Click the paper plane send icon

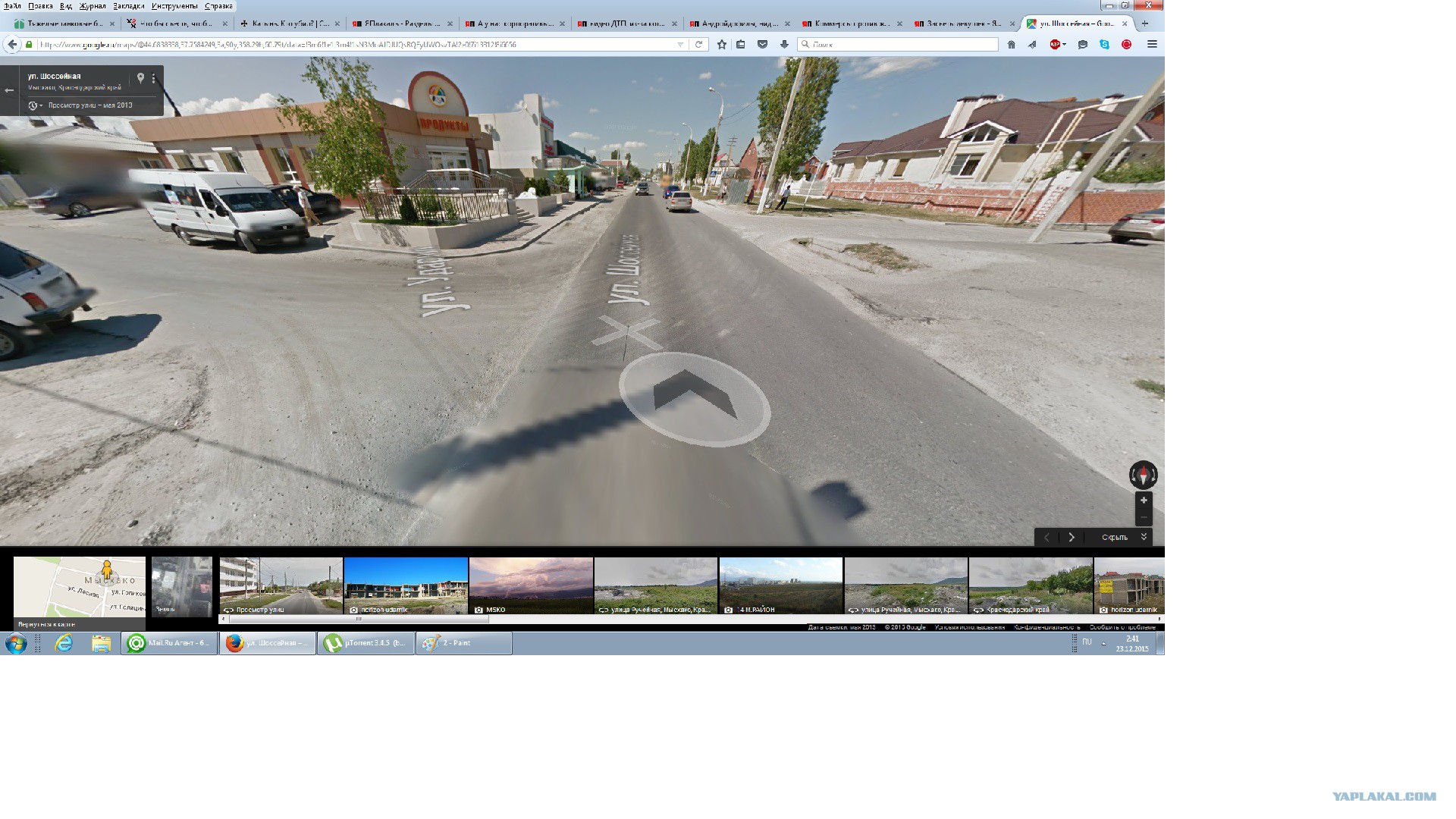pyautogui.click(x=1032, y=45)
